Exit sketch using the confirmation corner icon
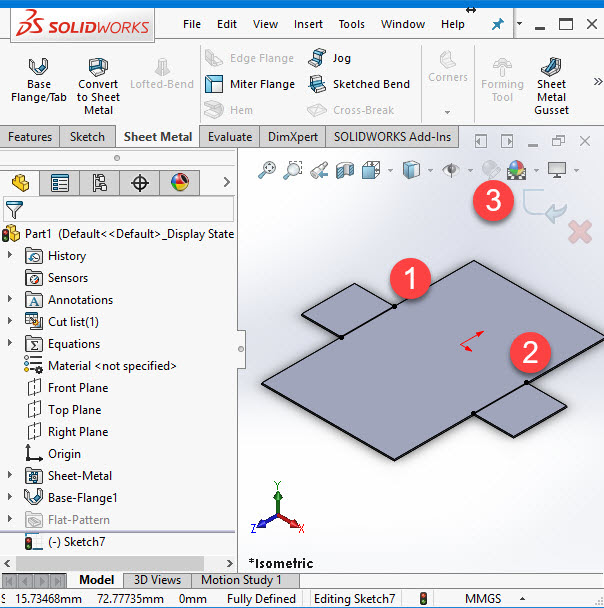Image resolution: width=604 pixels, height=608 pixels. click(545, 206)
